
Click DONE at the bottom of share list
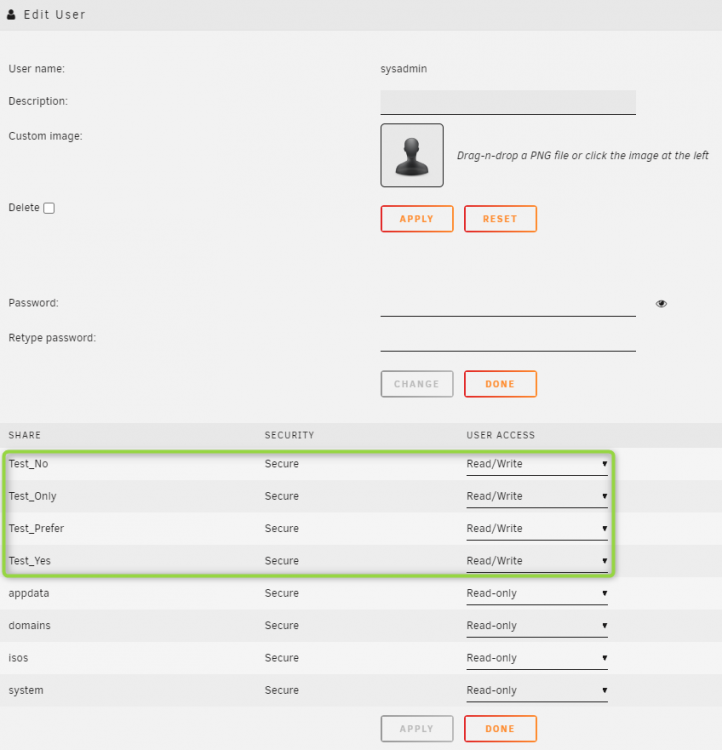click(500, 728)
